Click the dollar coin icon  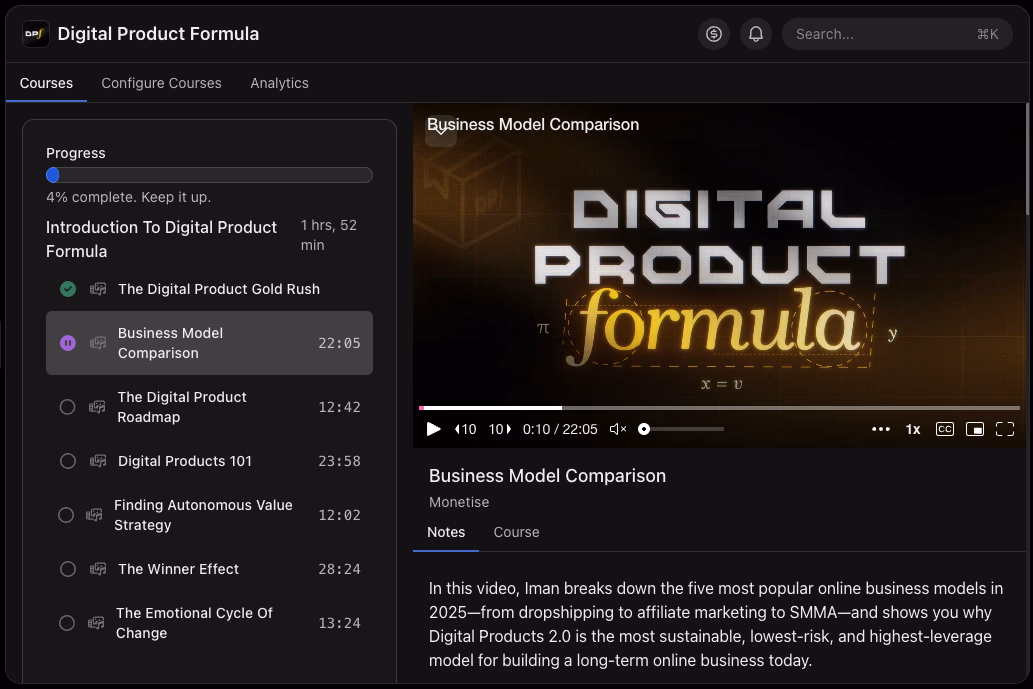(714, 34)
